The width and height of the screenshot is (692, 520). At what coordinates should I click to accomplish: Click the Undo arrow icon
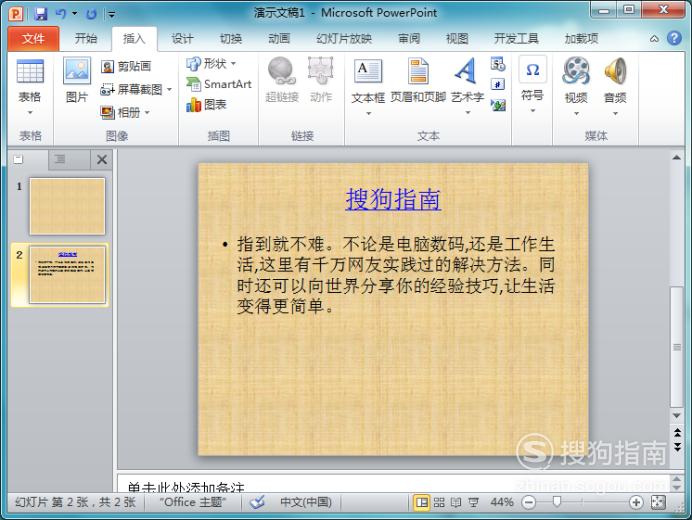pyautogui.click(x=60, y=14)
